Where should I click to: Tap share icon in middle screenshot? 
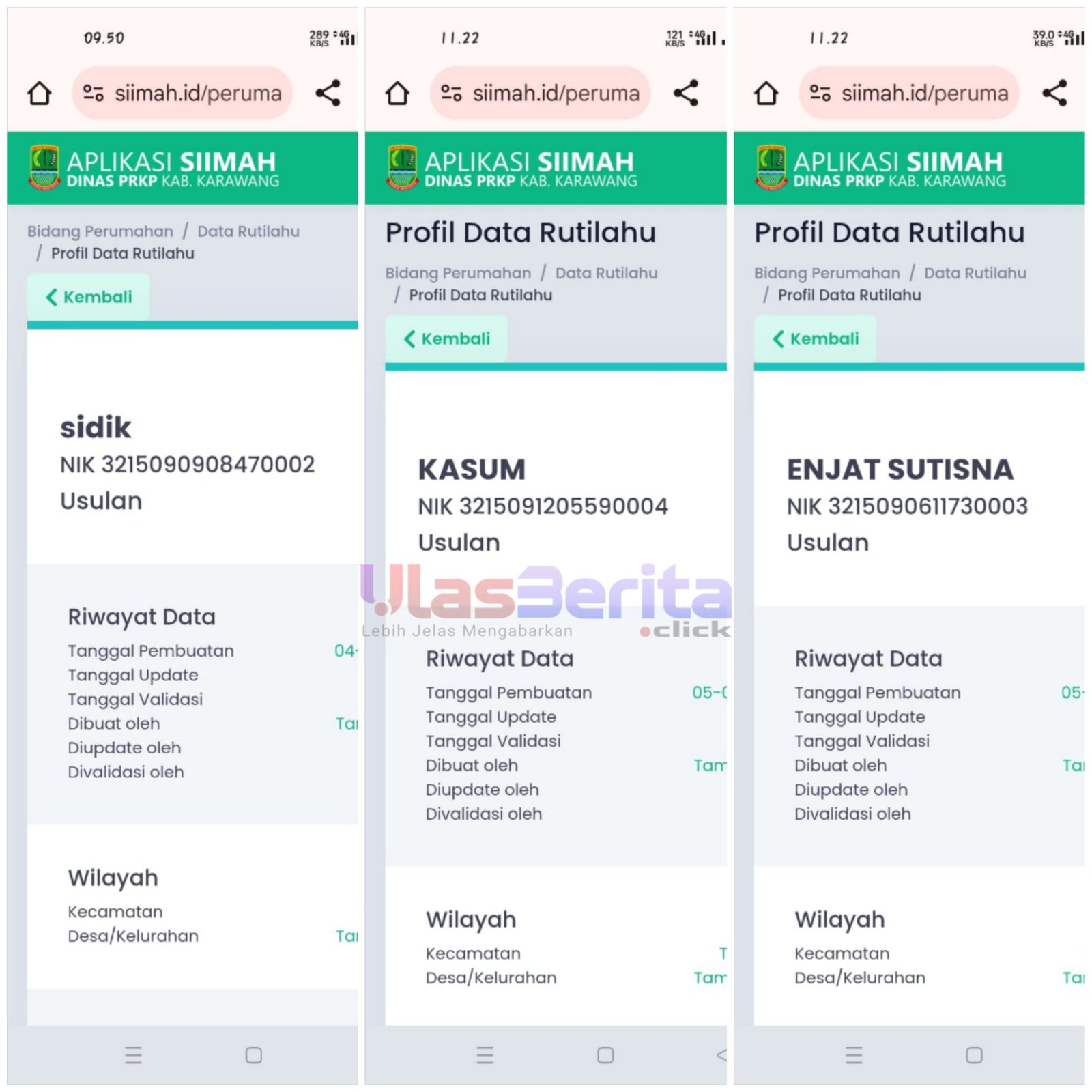click(686, 93)
